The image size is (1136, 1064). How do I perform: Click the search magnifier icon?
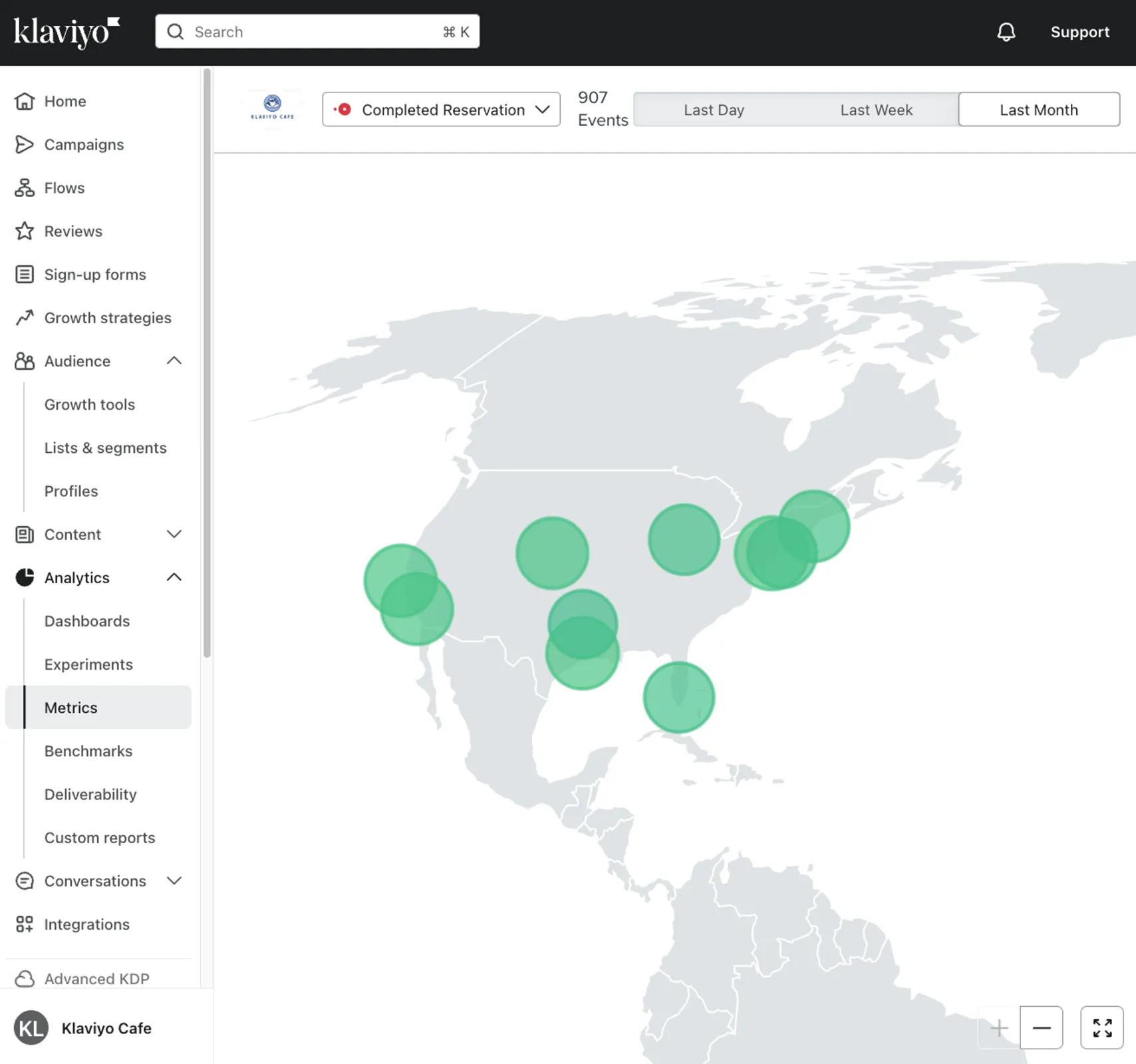click(175, 32)
